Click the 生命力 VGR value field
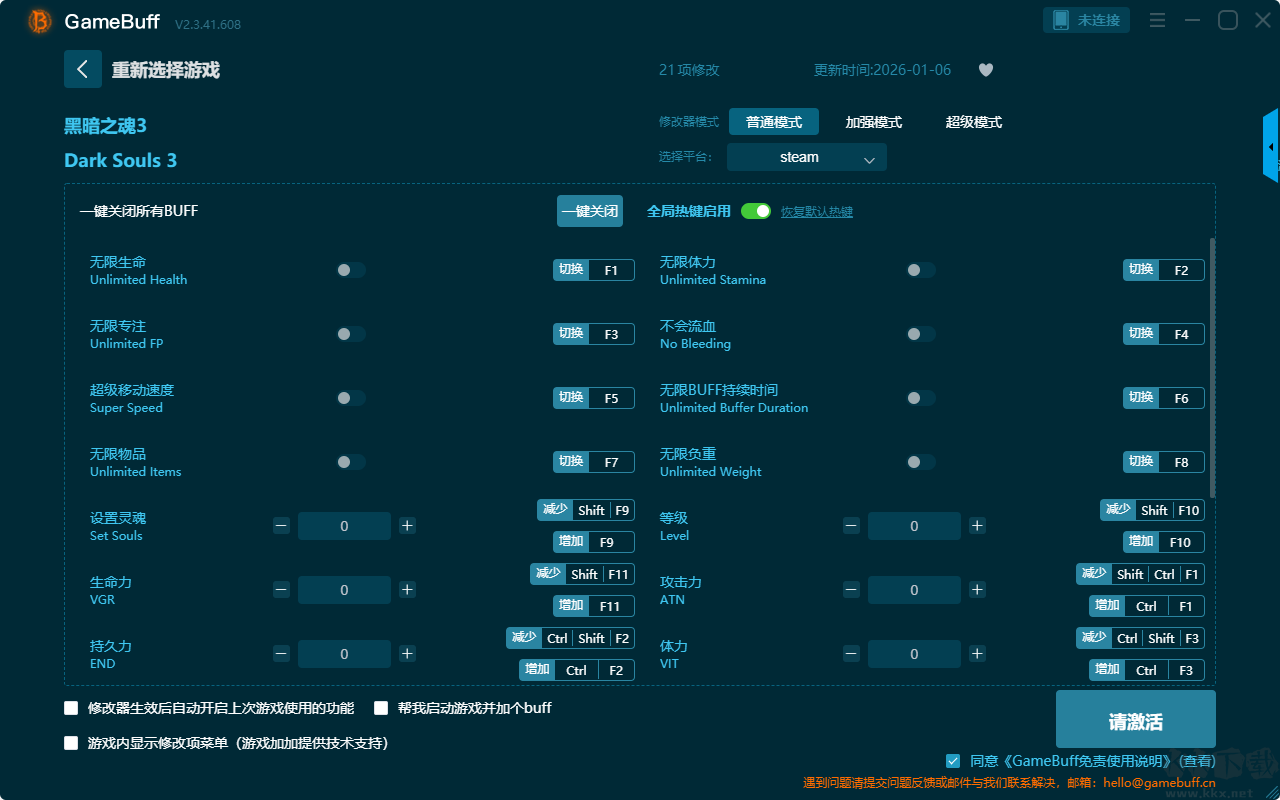 (x=344, y=590)
